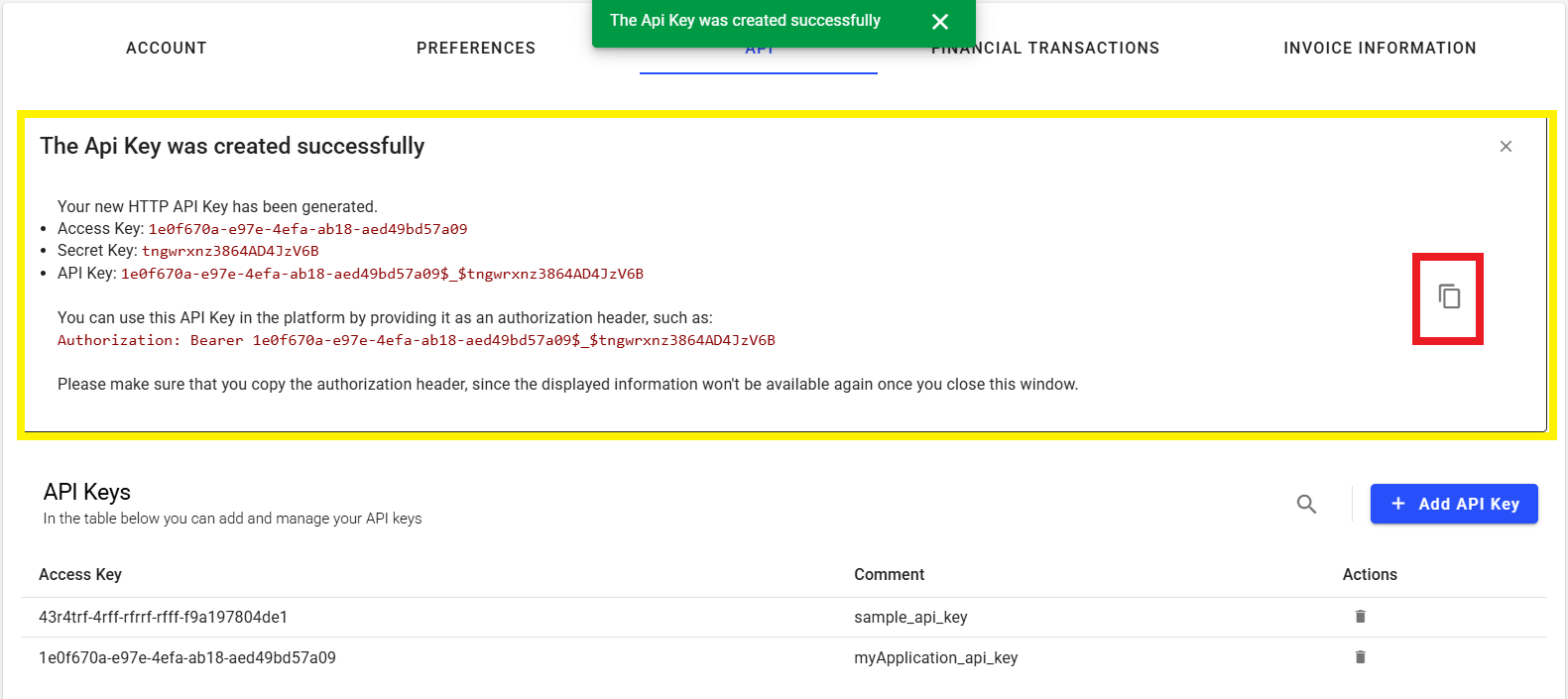
Task: Click the Authorization Bearer header text
Action: pyautogui.click(x=416, y=340)
